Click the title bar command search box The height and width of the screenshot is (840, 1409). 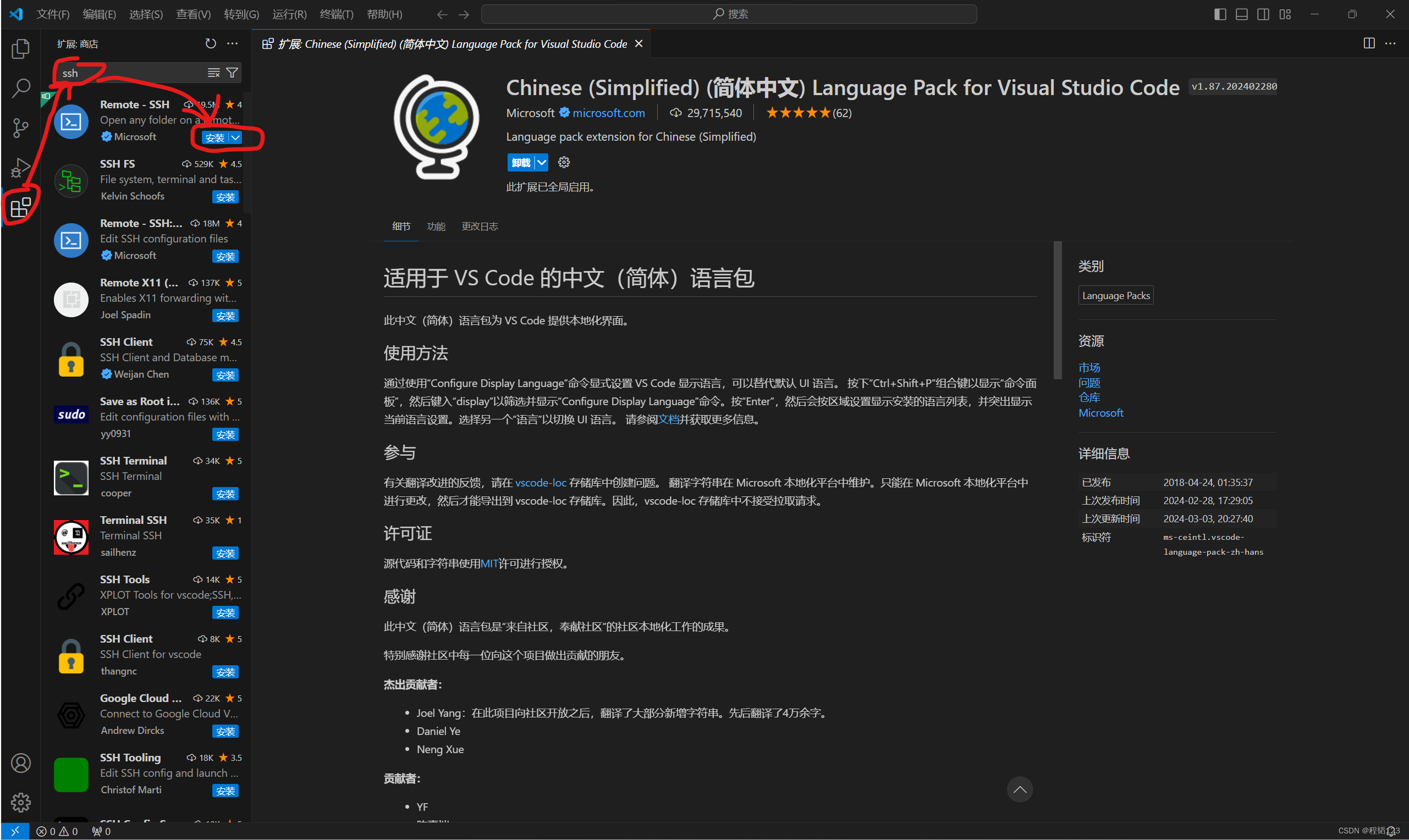pos(729,14)
